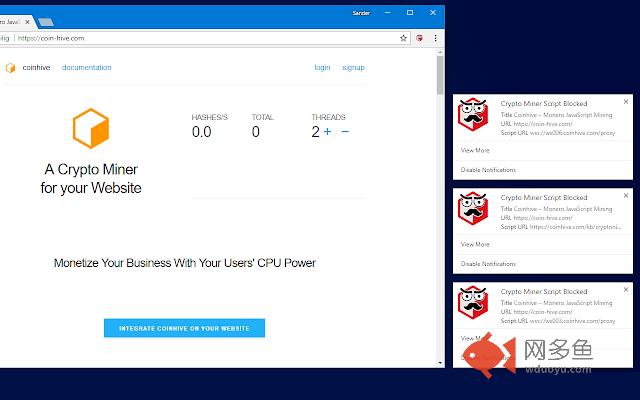Click View More on the cryptonight notification

475,244
